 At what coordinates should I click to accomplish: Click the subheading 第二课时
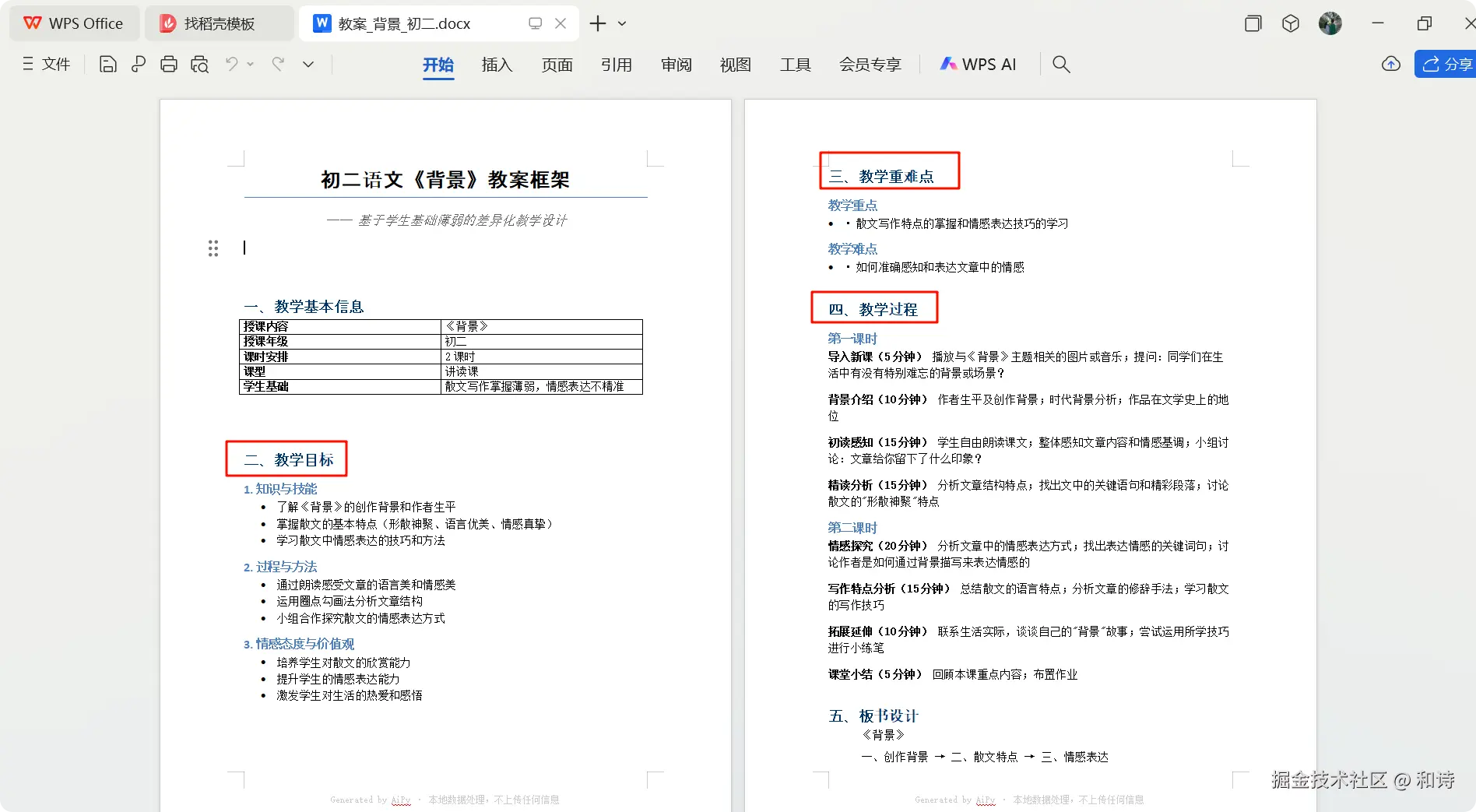[x=852, y=528]
